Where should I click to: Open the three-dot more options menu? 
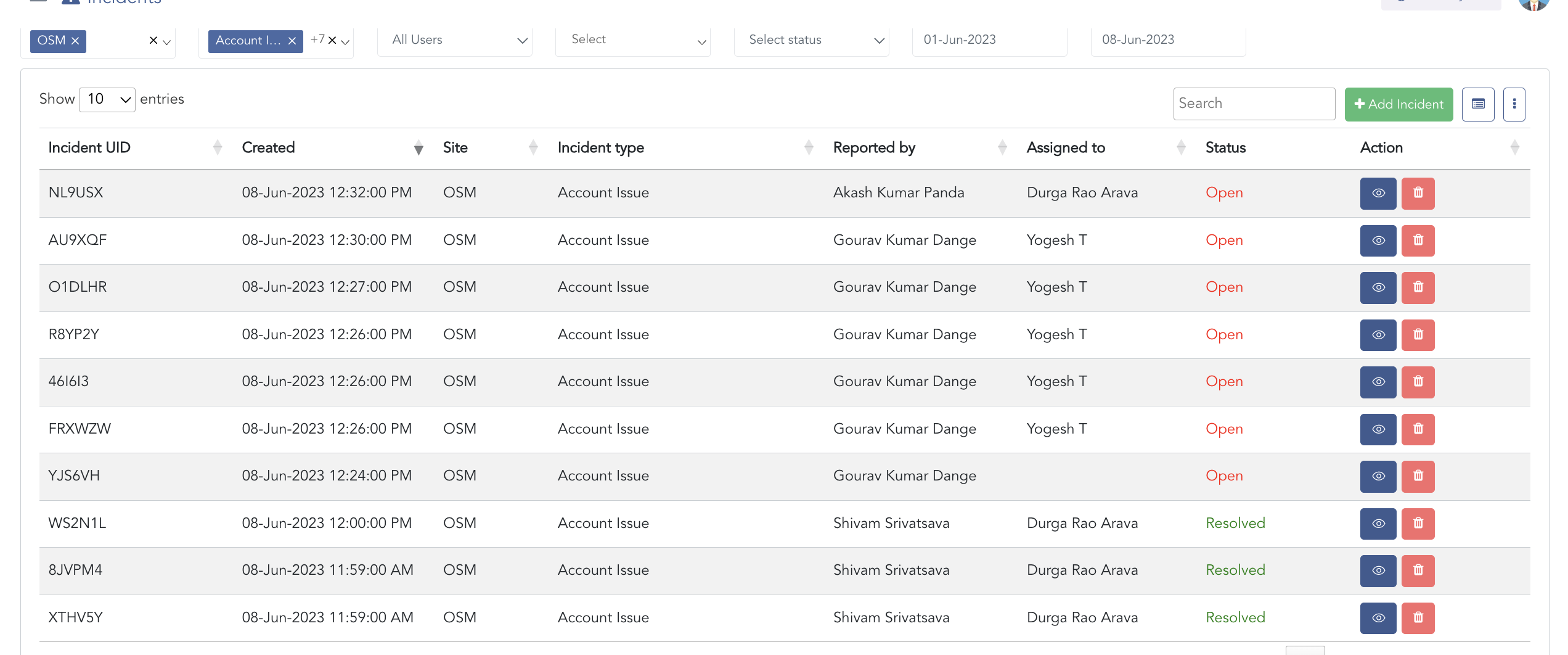tap(1514, 104)
